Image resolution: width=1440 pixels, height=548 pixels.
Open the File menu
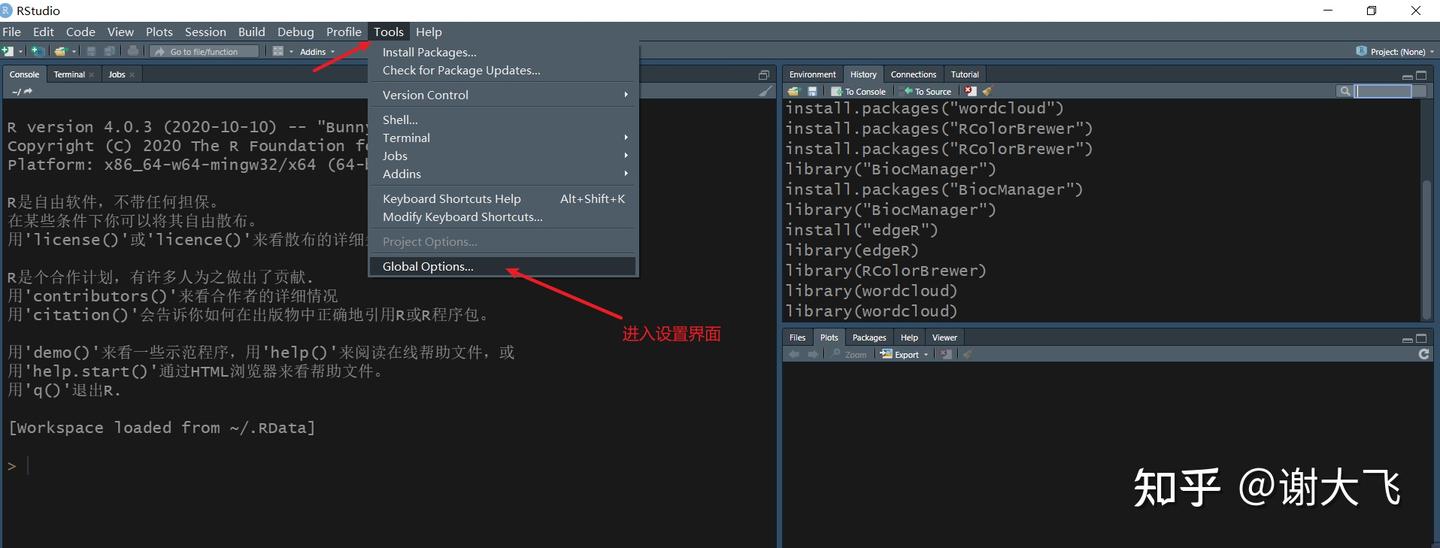[11, 32]
